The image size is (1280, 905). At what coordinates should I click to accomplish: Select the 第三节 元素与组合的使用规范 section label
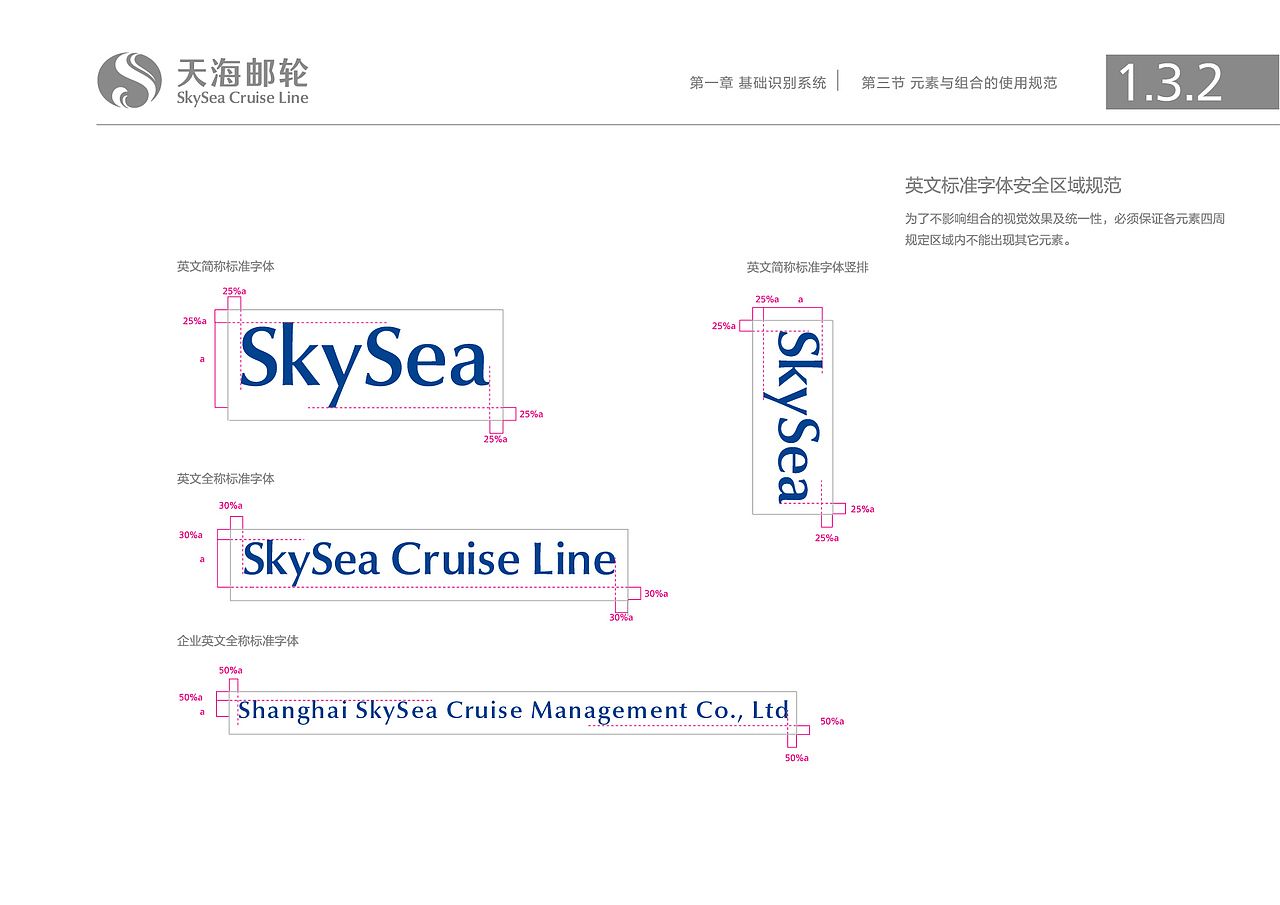959,83
